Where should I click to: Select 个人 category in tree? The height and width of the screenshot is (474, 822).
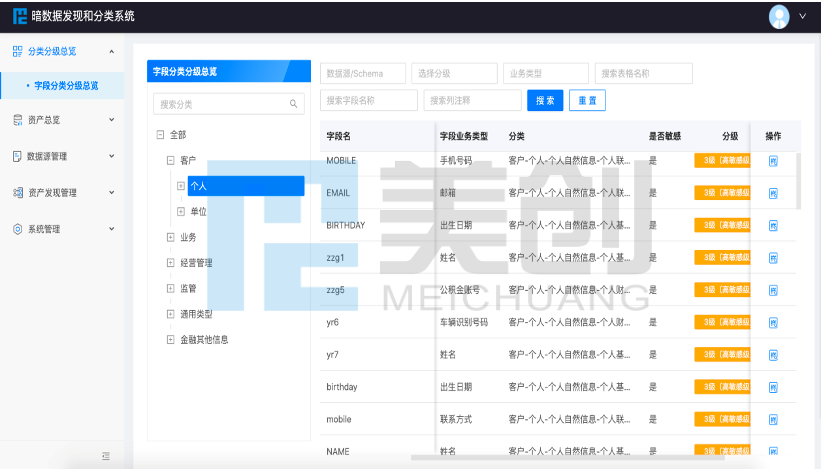(x=246, y=186)
